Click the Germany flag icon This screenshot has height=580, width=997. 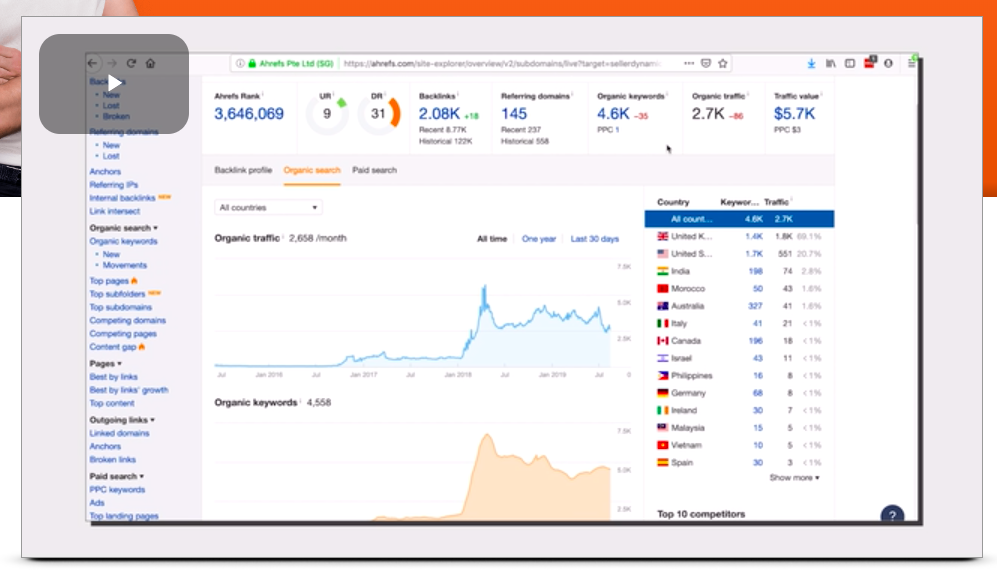663,393
